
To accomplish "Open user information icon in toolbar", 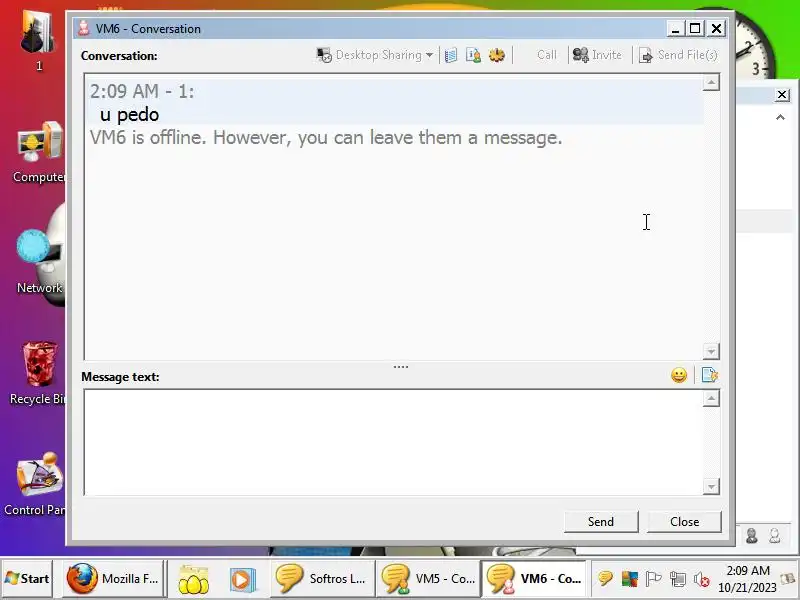I will (x=473, y=55).
